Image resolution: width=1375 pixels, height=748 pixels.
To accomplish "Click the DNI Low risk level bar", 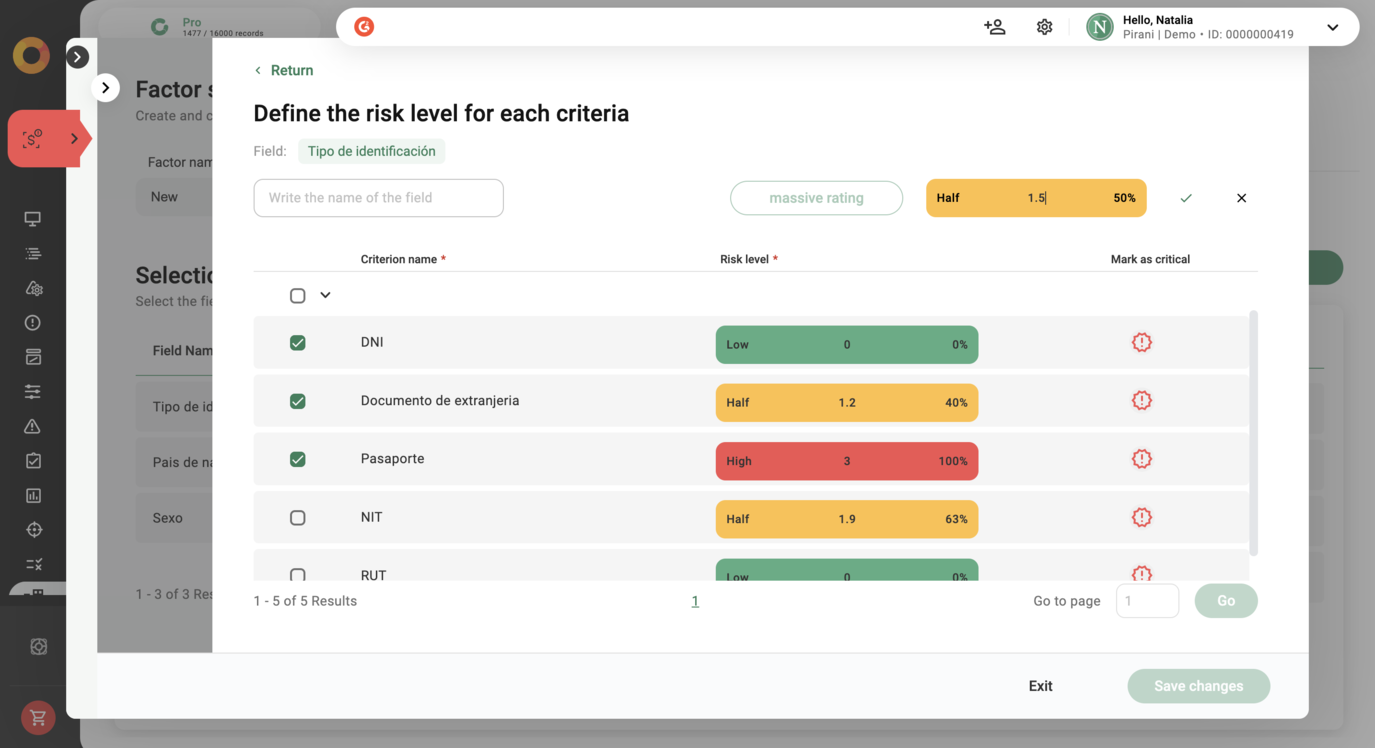I will (x=847, y=345).
